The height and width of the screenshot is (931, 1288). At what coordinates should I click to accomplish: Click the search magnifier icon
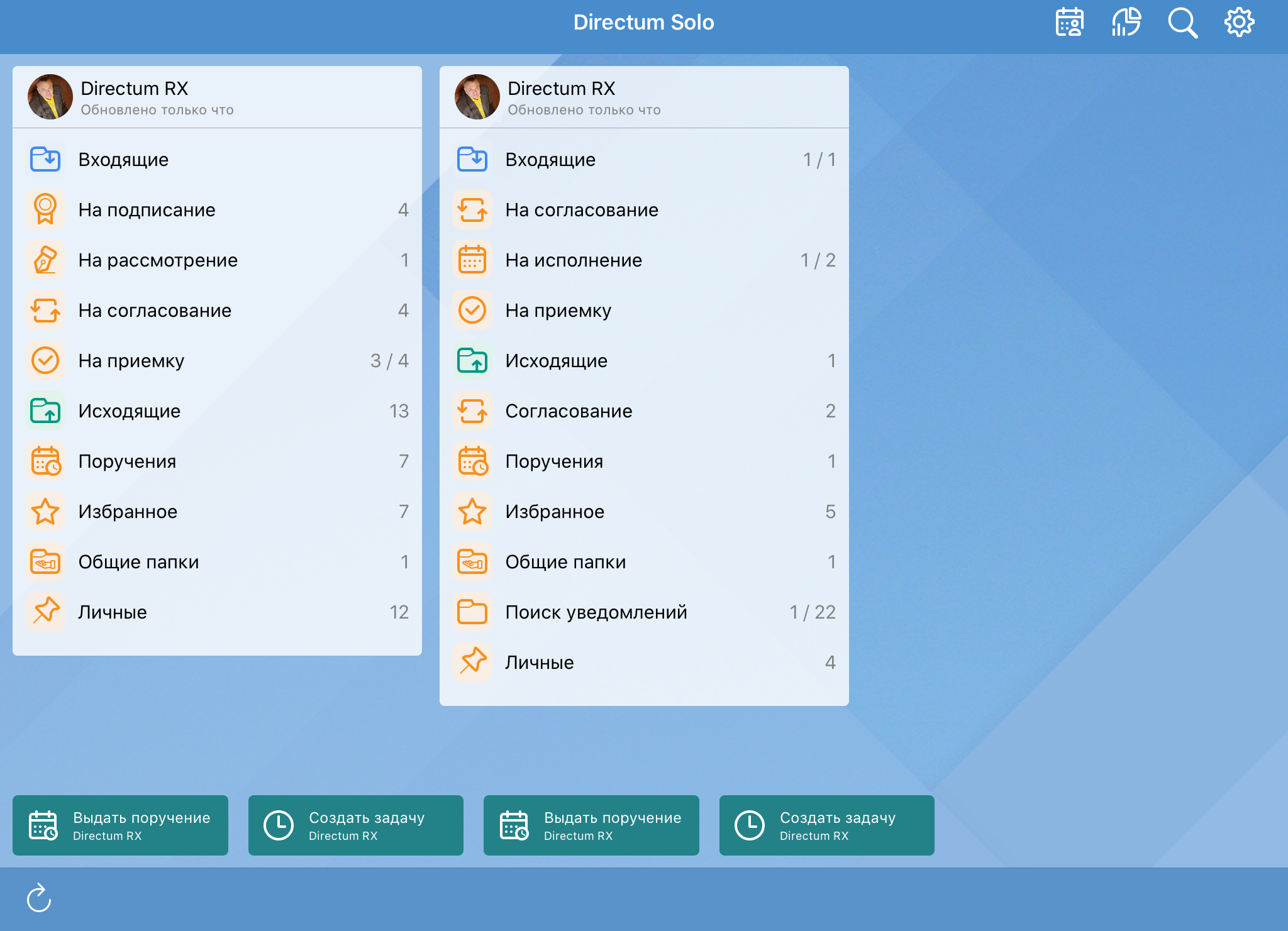1182,23
